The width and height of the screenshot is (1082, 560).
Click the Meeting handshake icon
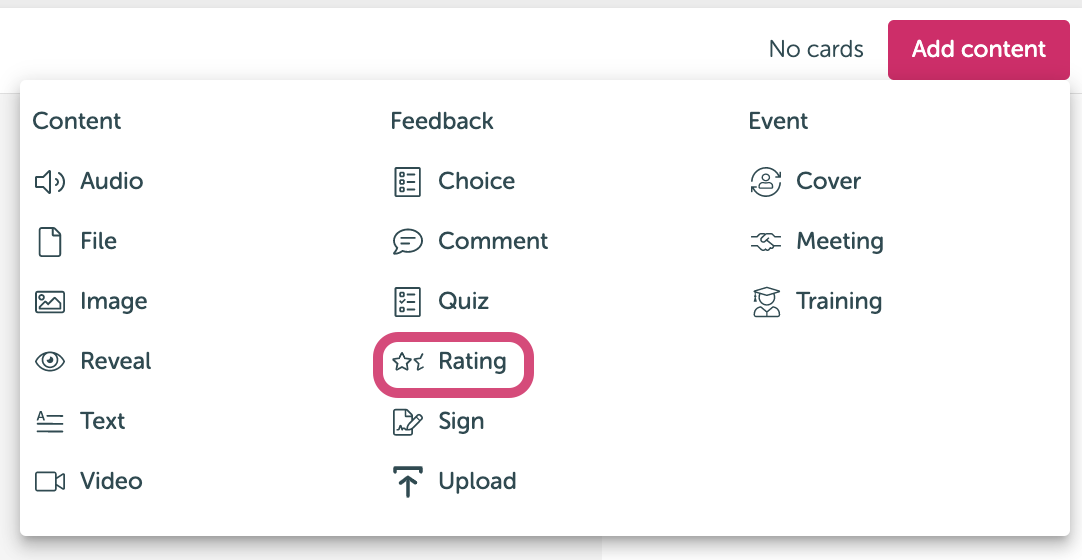click(765, 241)
